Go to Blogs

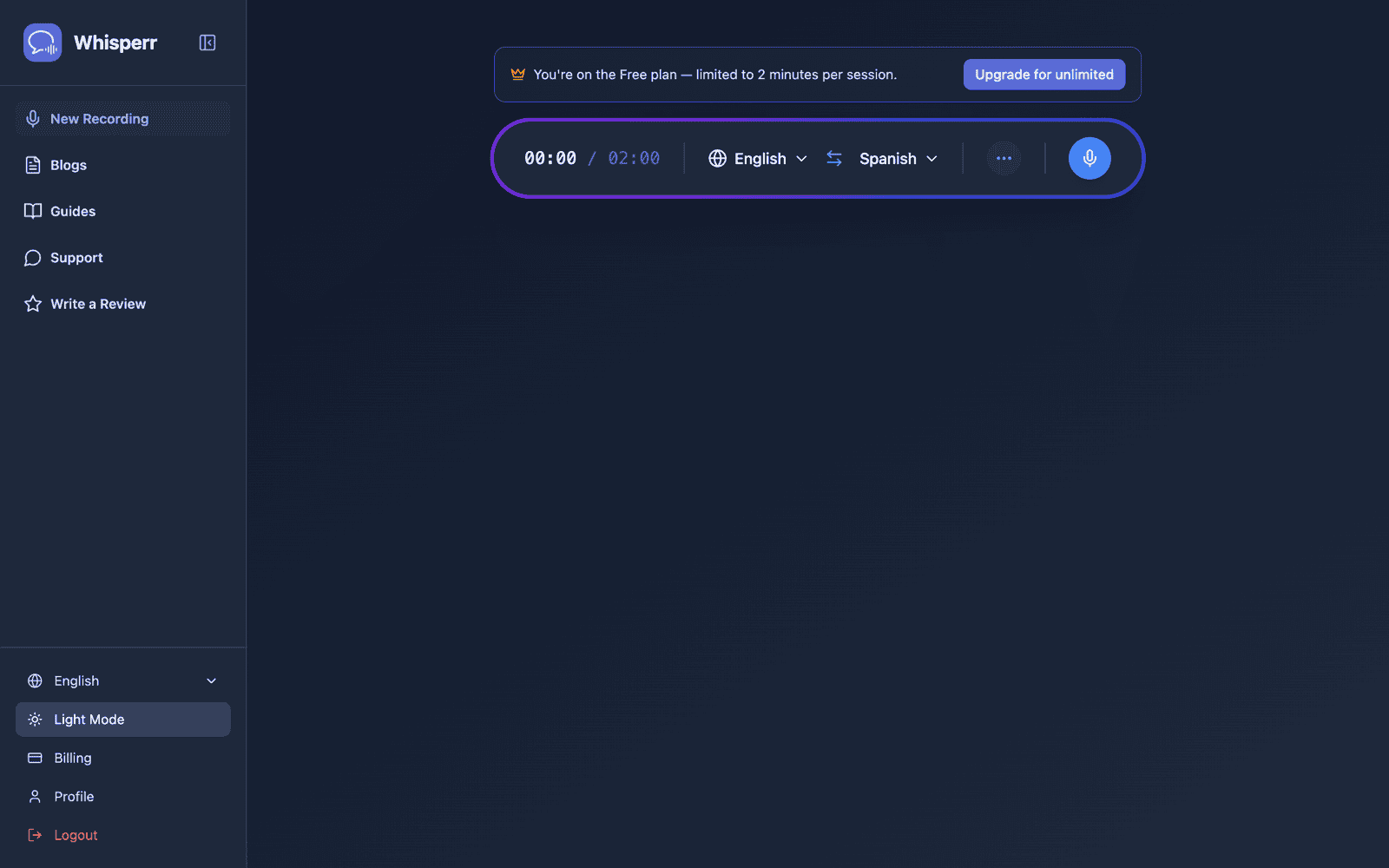tap(123, 165)
